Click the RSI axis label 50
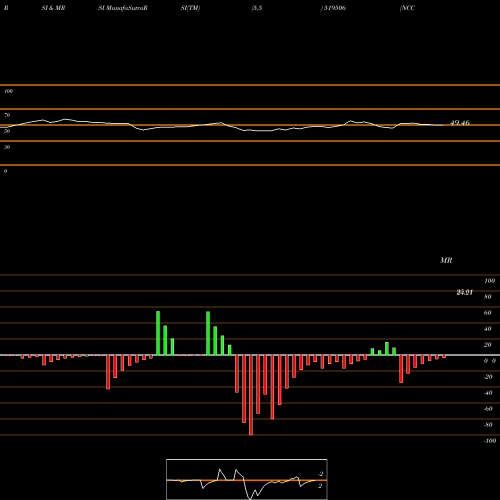This screenshot has width=500, height=500. click(x=7, y=131)
